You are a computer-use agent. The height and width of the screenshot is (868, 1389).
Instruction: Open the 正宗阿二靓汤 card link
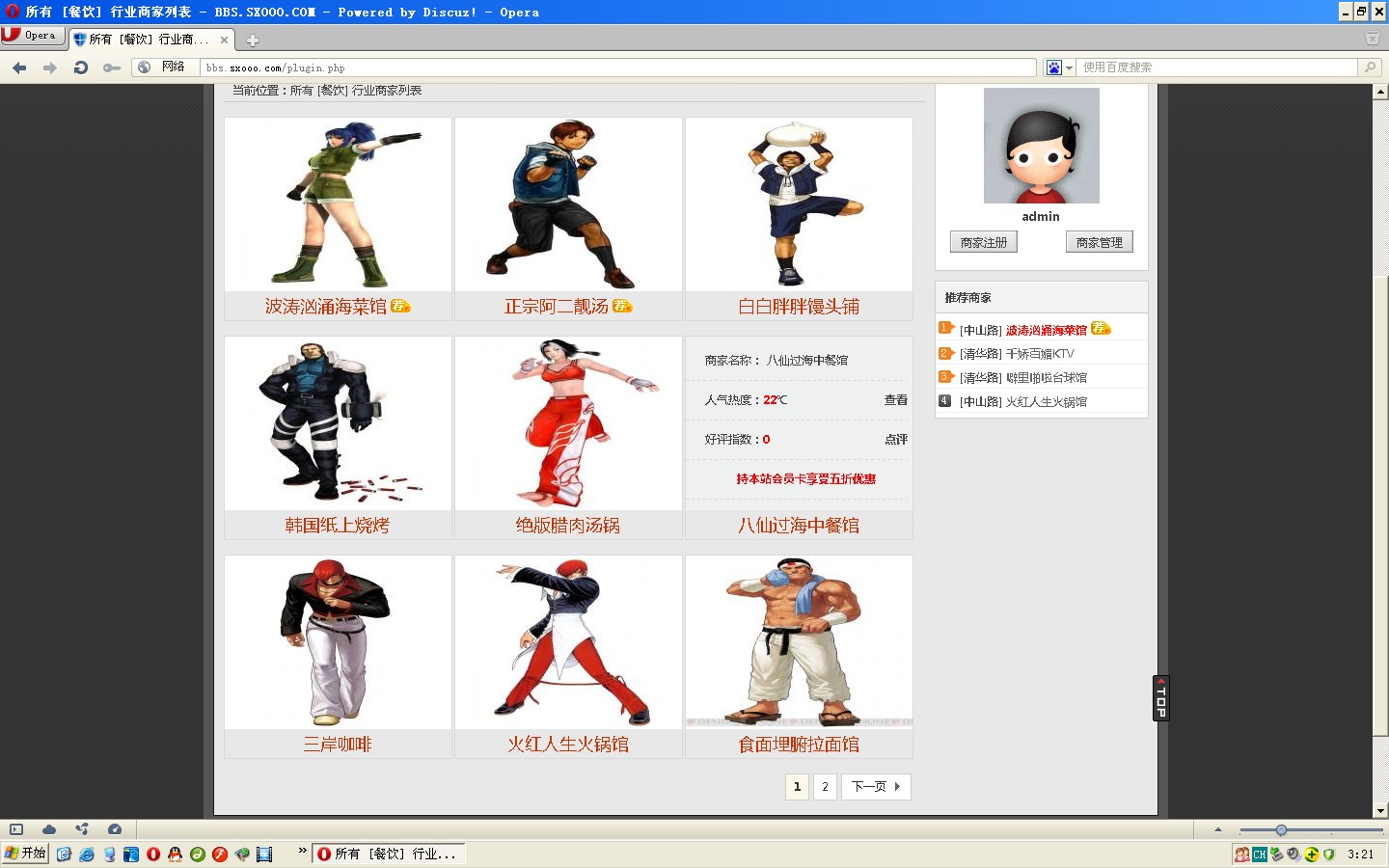557,307
